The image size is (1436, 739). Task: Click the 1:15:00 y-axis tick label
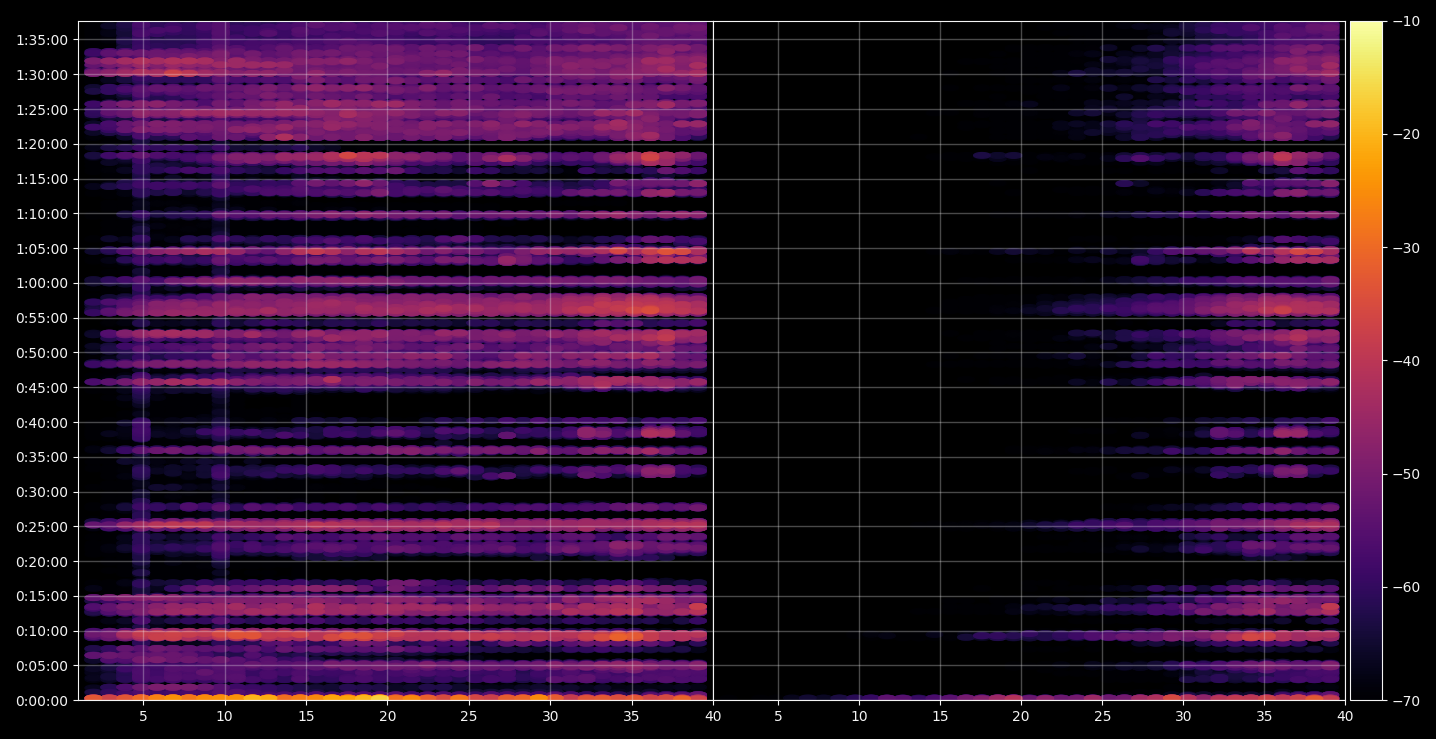pos(42,180)
